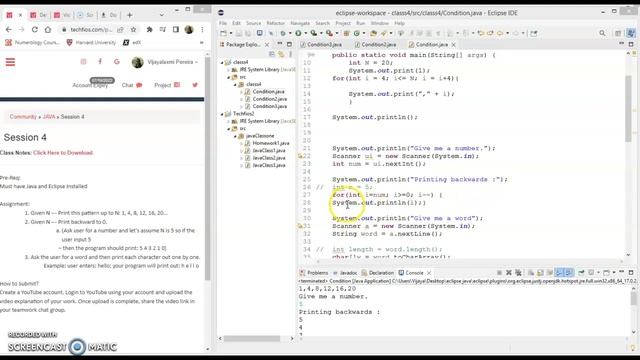This screenshot has height=360, width=640.
Task: Click 'Click Here to Download' link
Action: (x=63, y=153)
